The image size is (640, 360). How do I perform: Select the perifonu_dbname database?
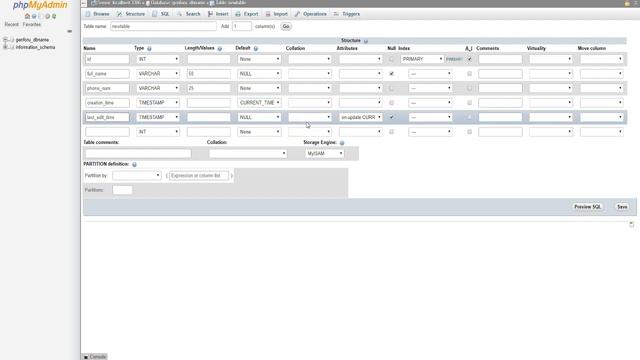tap(32, 40)
